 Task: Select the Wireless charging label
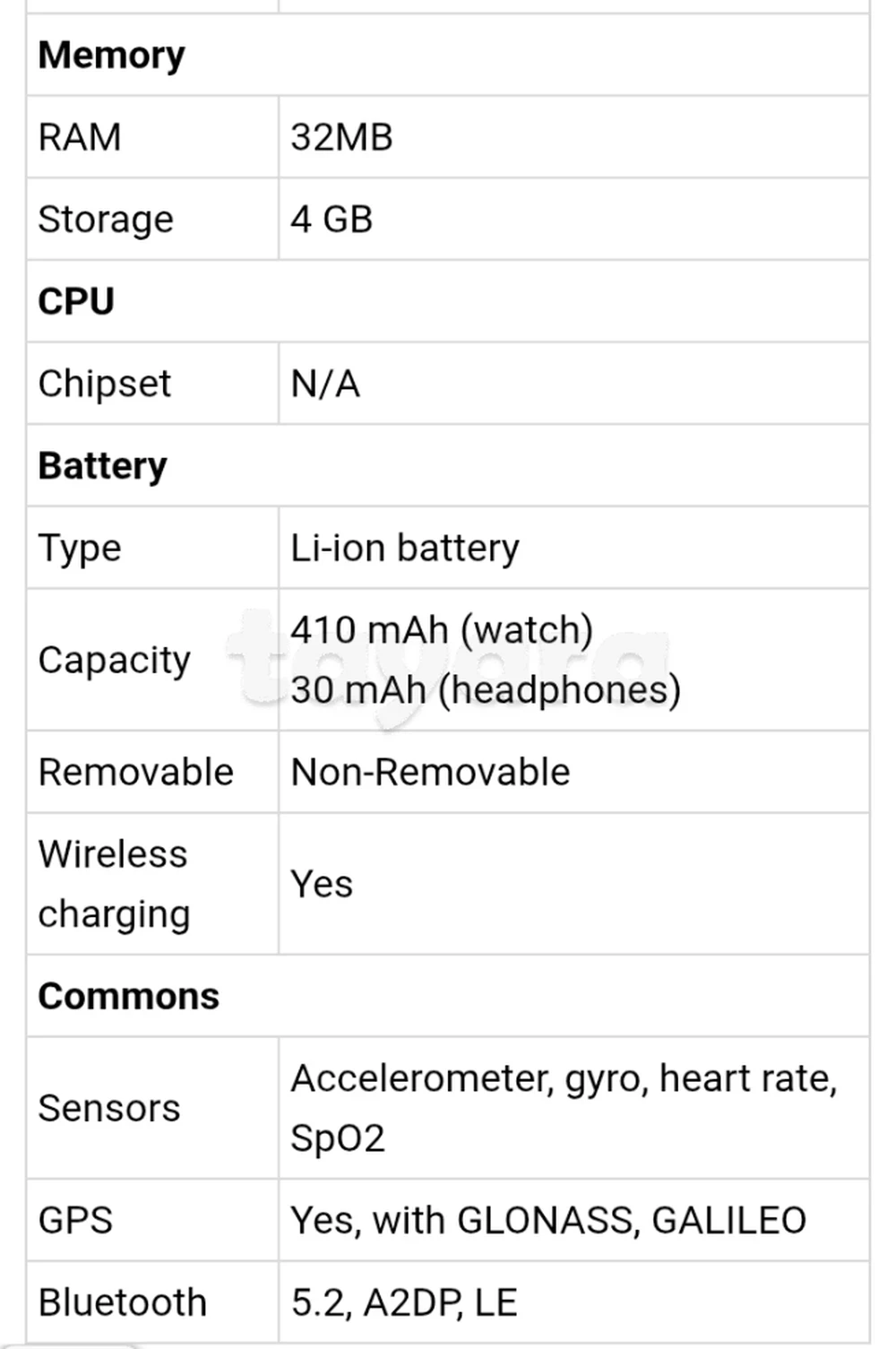(x=114, y=884)
